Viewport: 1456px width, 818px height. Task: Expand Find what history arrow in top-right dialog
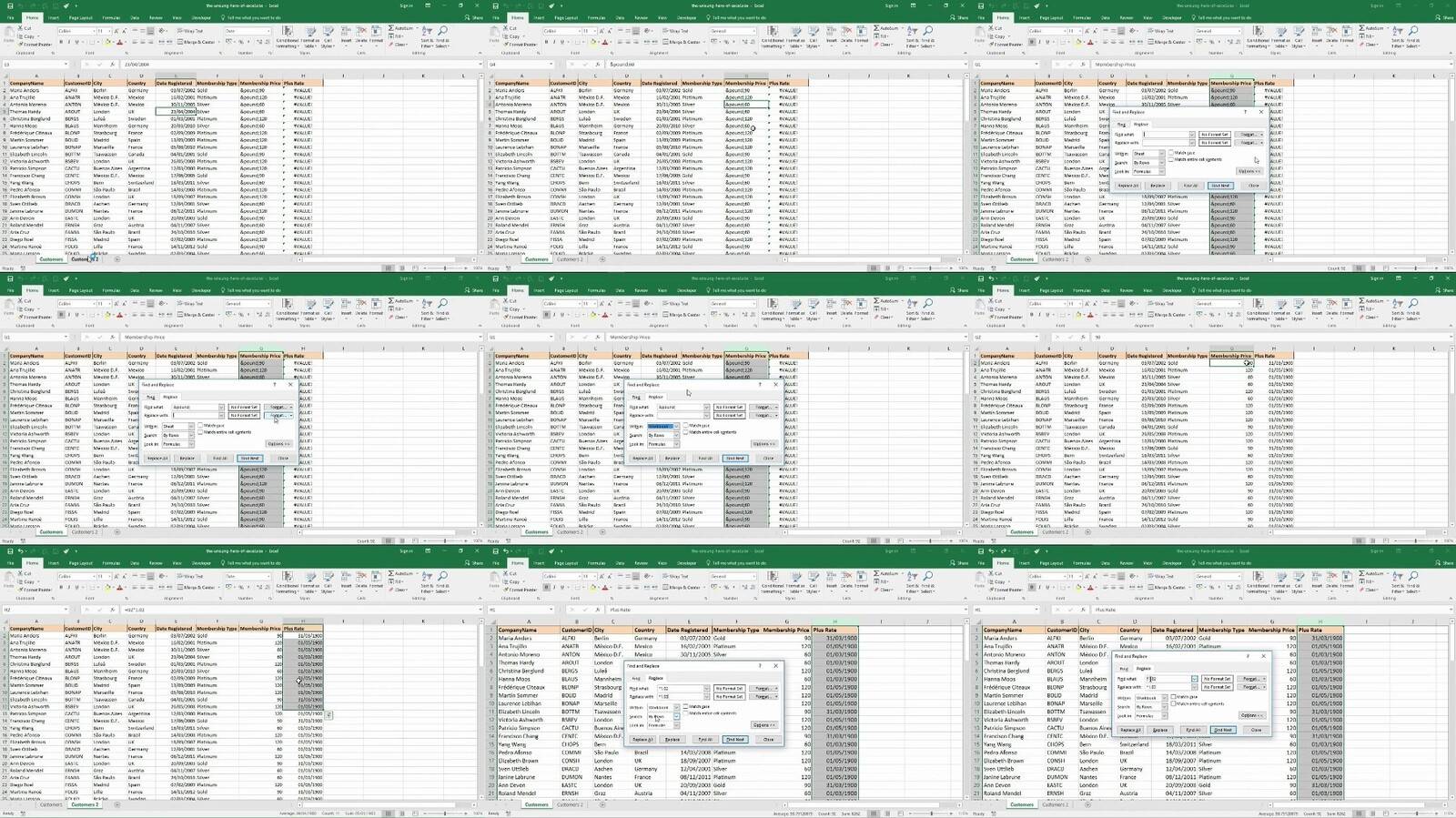[x=1192, y=135]
